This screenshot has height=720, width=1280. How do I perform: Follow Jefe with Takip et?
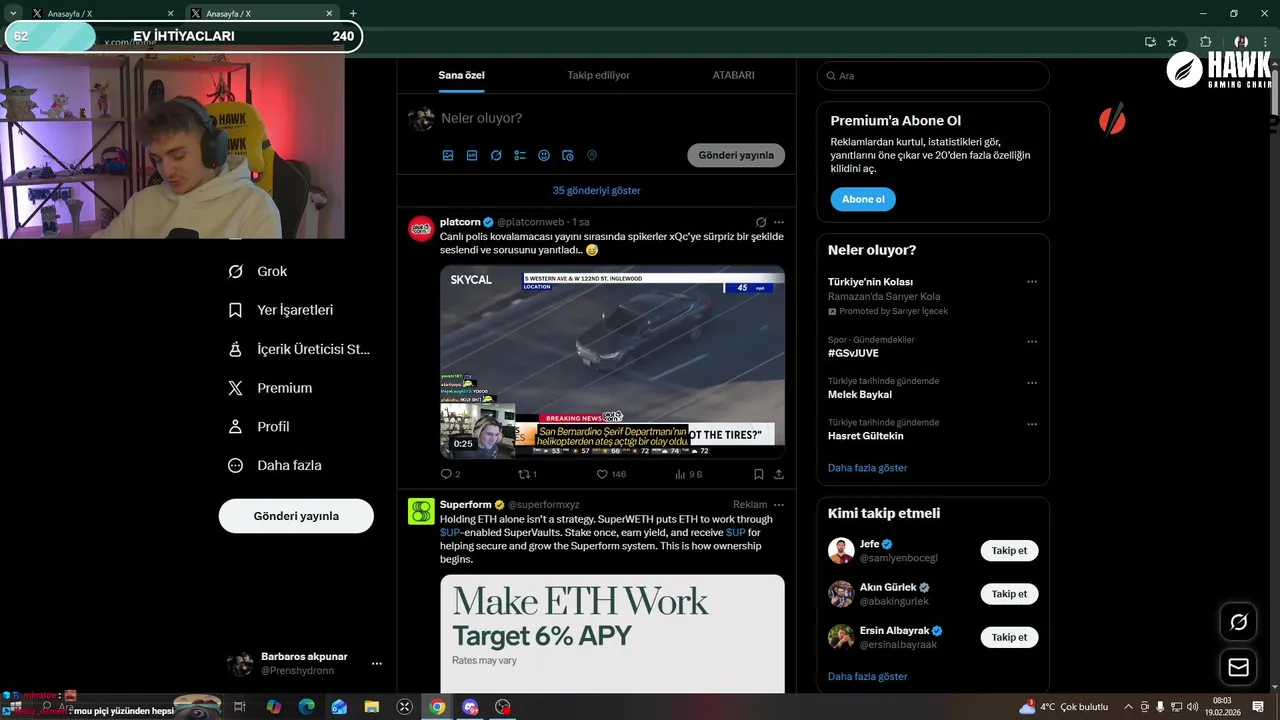(1009, 551)
